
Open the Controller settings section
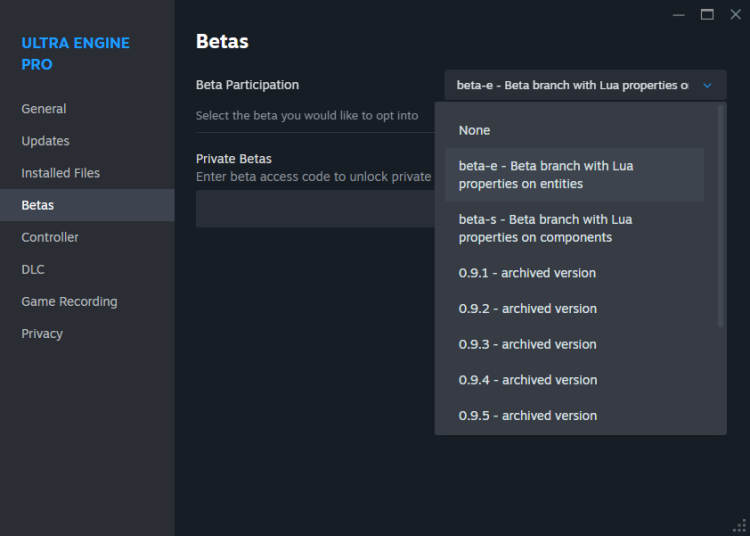click(x=50, y=237)
